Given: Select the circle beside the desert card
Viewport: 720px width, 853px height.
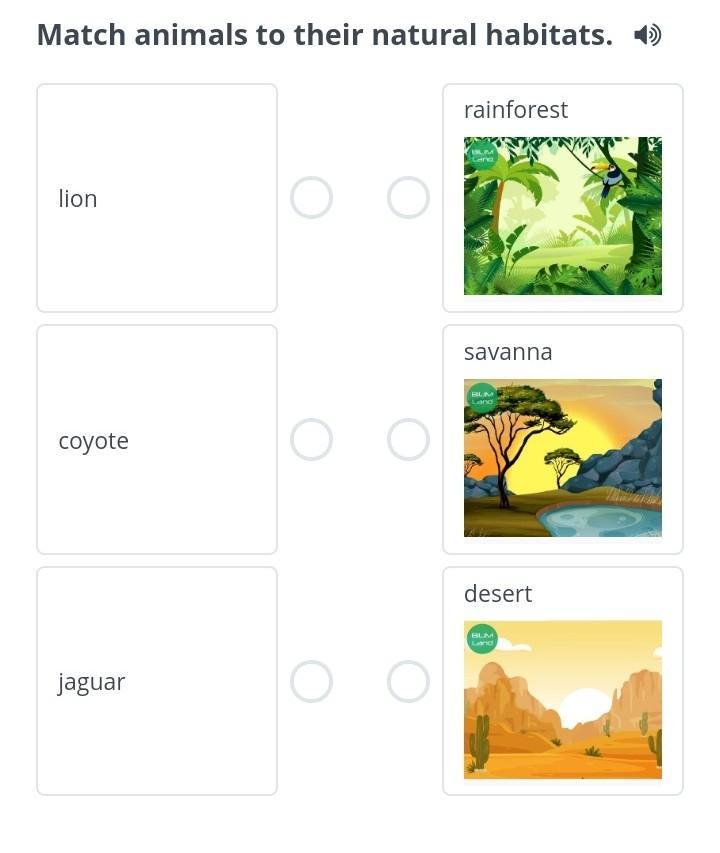Looking at the screenshot, I should coord(408,682).
